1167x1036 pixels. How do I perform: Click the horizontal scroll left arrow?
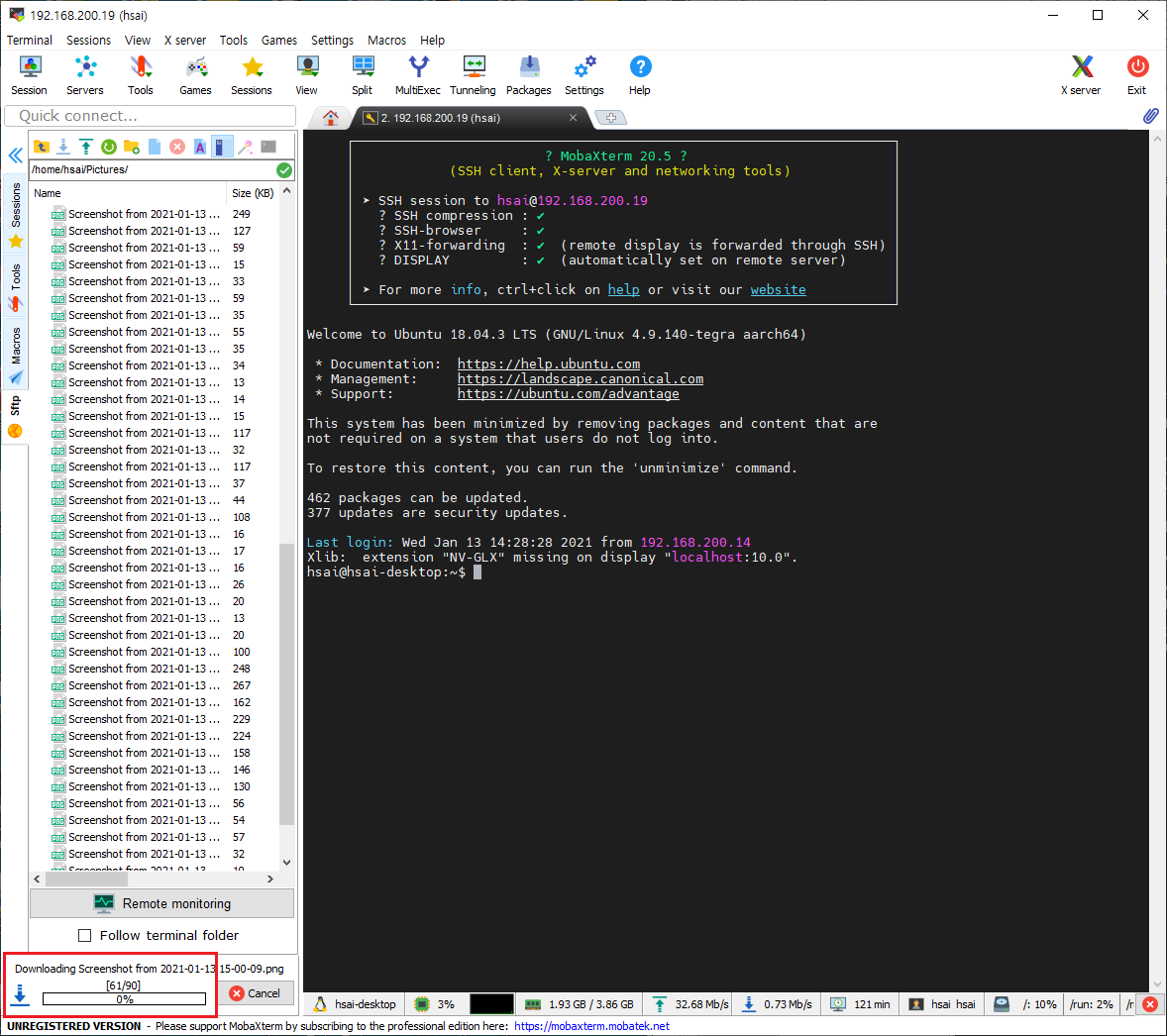(38, 879)
